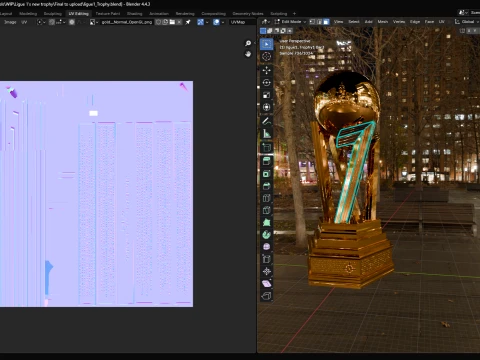Select the Scale tool
This screenshot has height=360, width=480.
pyautogui.click(x=266, y=95)
